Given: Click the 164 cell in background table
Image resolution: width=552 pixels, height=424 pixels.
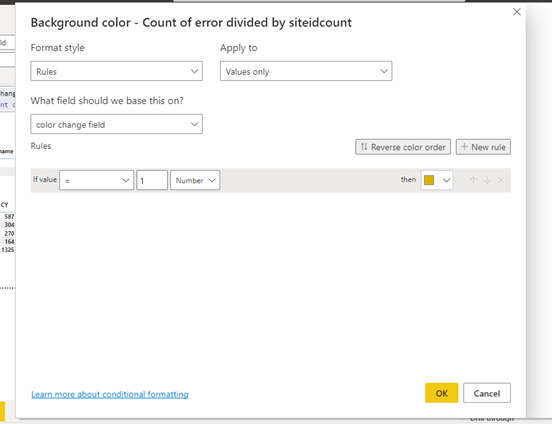Looking at the screenshot, I should click(9, 242).
